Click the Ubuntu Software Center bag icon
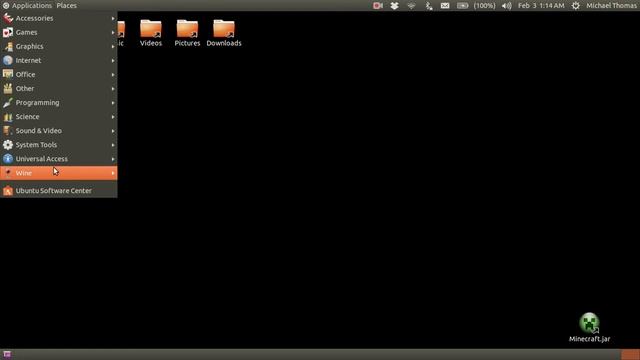The image size is (640, 360). pyautogui.click(x=8, y=191)
